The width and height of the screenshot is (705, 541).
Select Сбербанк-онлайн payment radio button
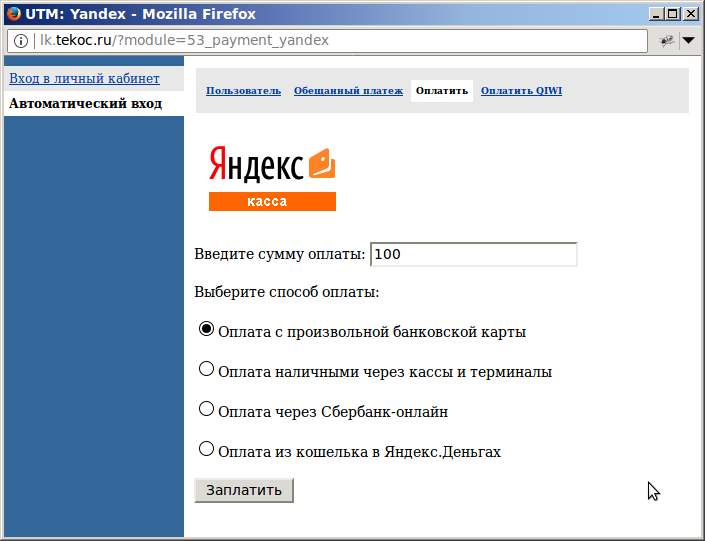tap(206, 409)
